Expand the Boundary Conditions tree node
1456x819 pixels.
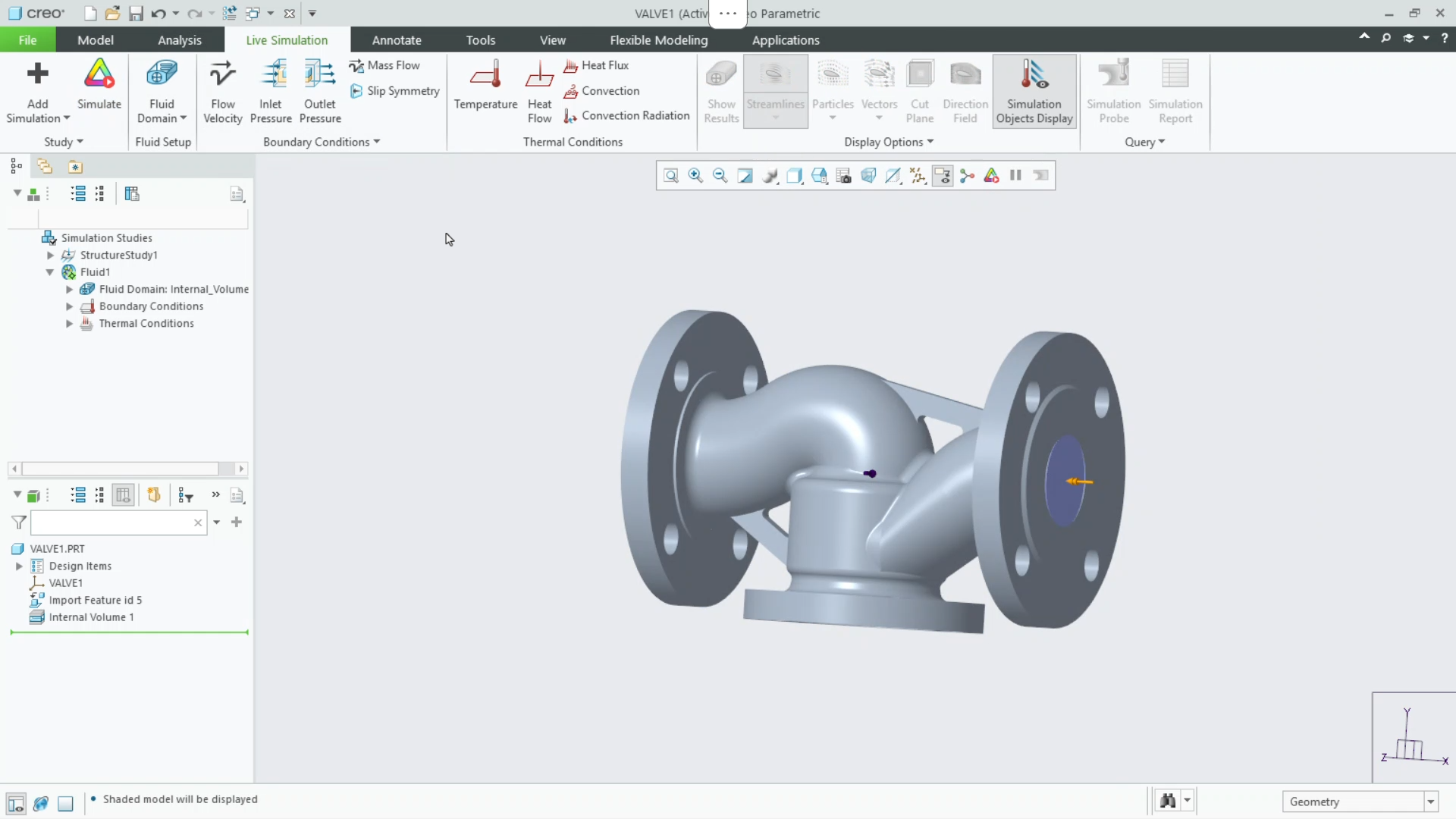68,306
